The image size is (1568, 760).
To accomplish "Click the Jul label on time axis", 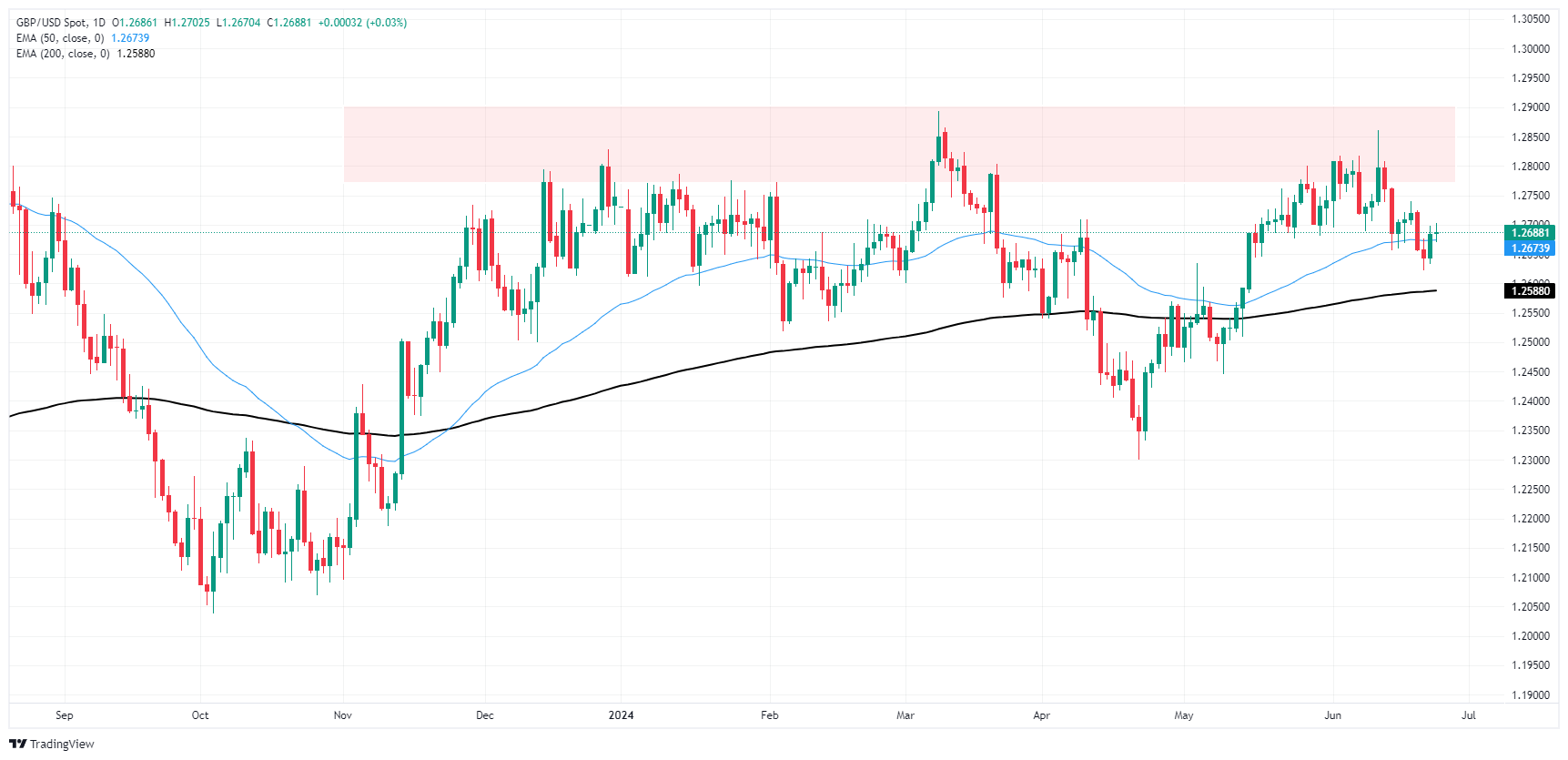I will point(1468,715).
